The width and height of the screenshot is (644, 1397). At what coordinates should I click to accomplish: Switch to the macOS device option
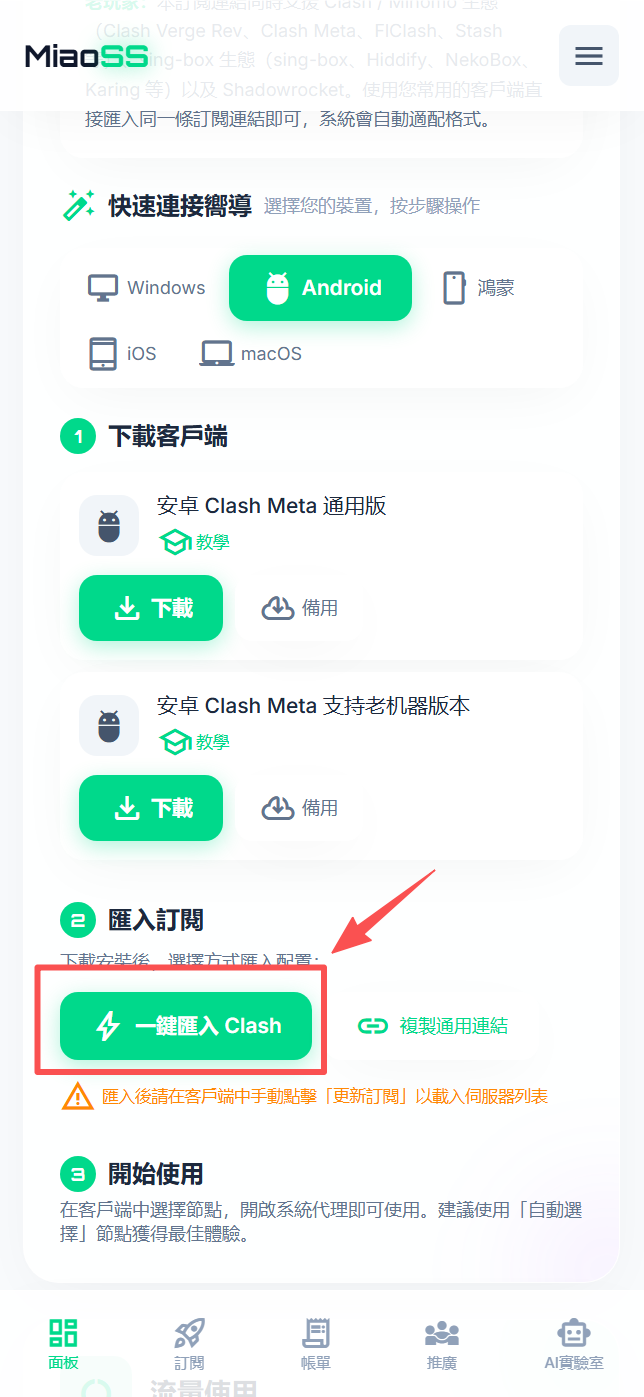pyautogui.click(x=251, y=354)
